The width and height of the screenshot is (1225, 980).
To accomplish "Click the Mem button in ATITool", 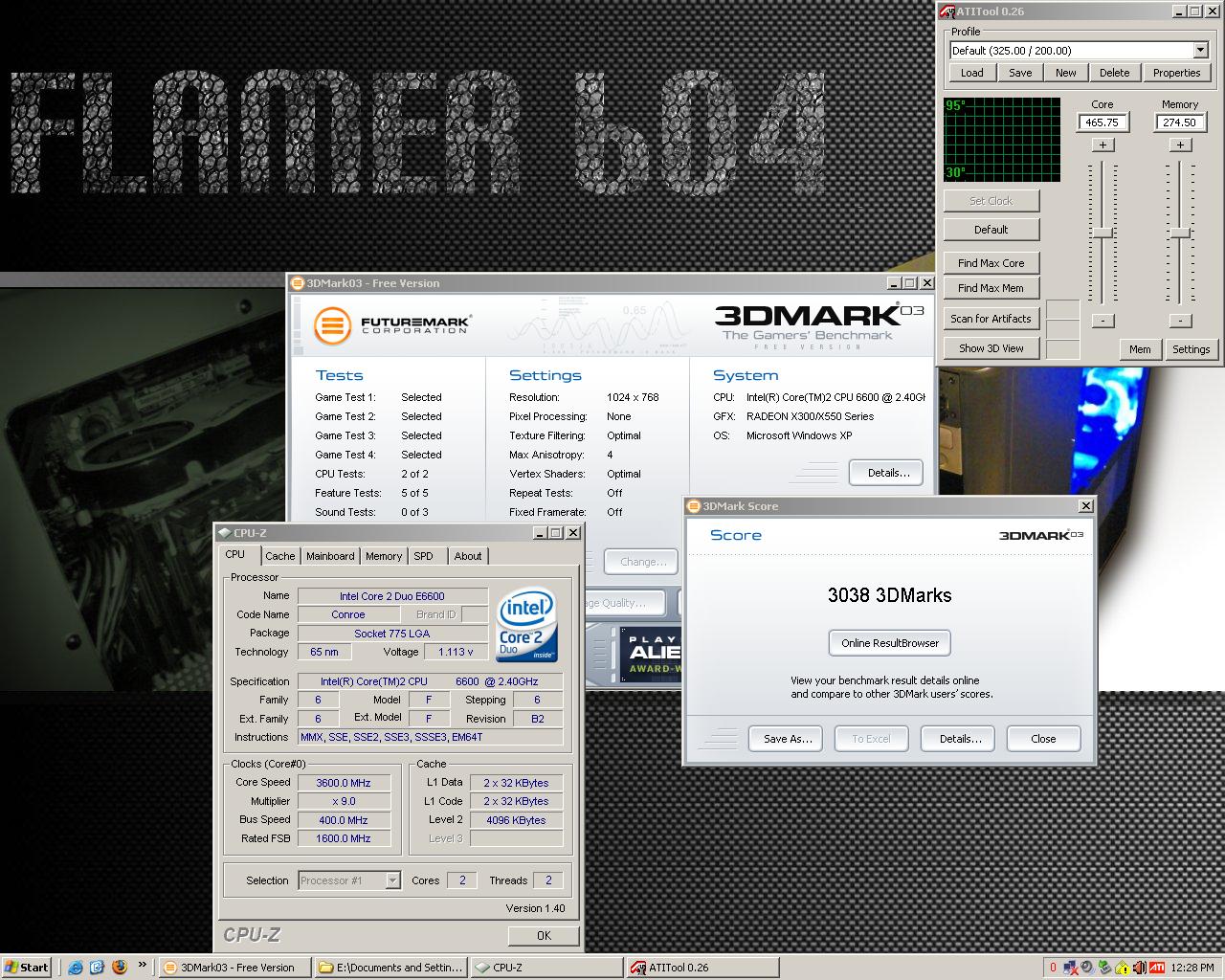I will 1140,349.
